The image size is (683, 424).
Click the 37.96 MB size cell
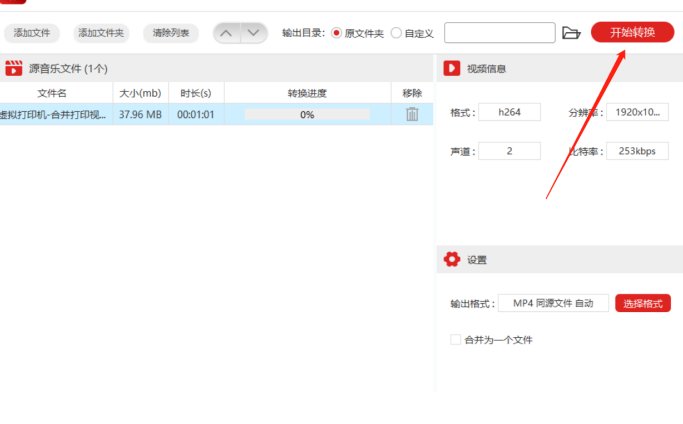pyautogui.click(x=140, y=115)
